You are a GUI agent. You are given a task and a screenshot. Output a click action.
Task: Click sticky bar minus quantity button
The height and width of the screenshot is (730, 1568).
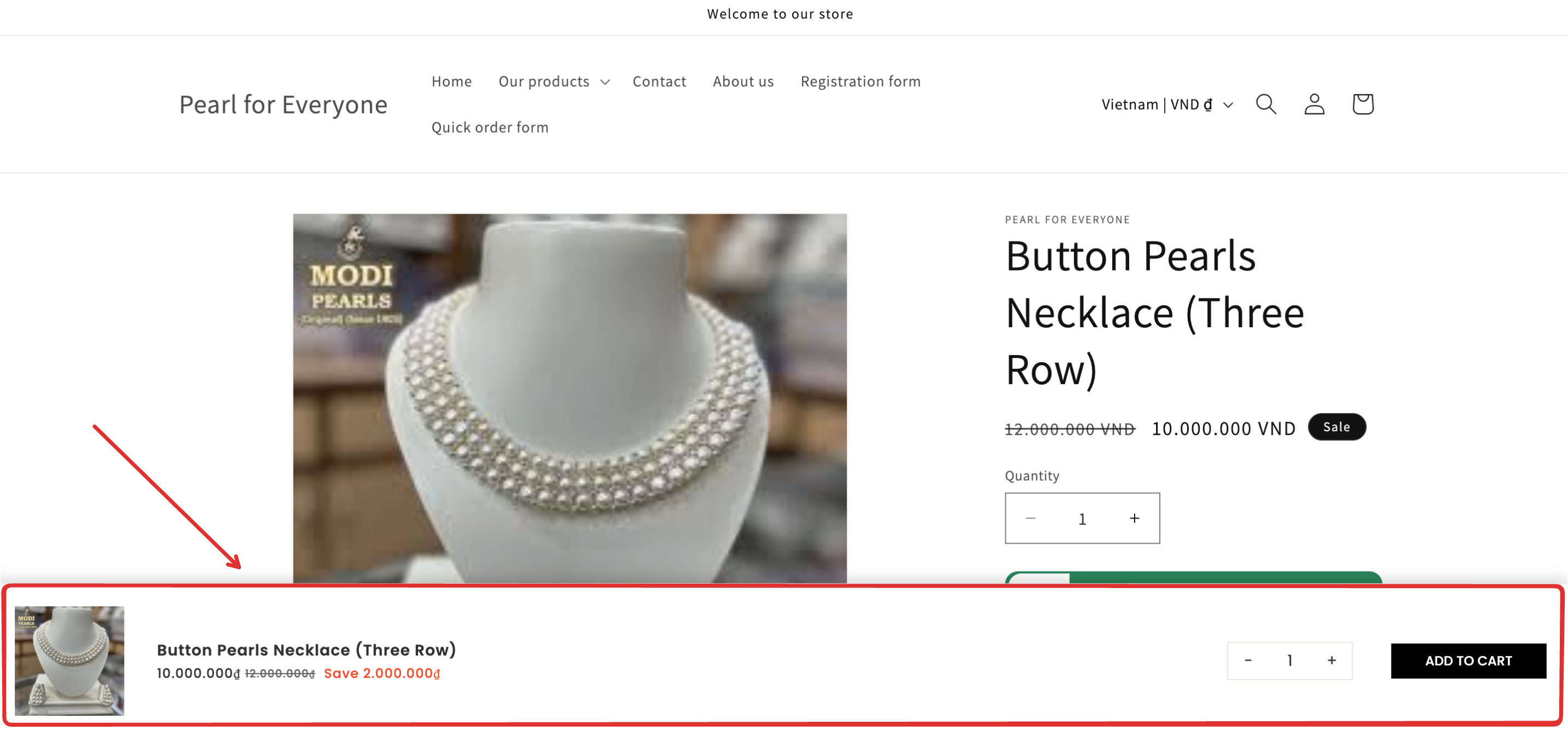(1248, 660)
